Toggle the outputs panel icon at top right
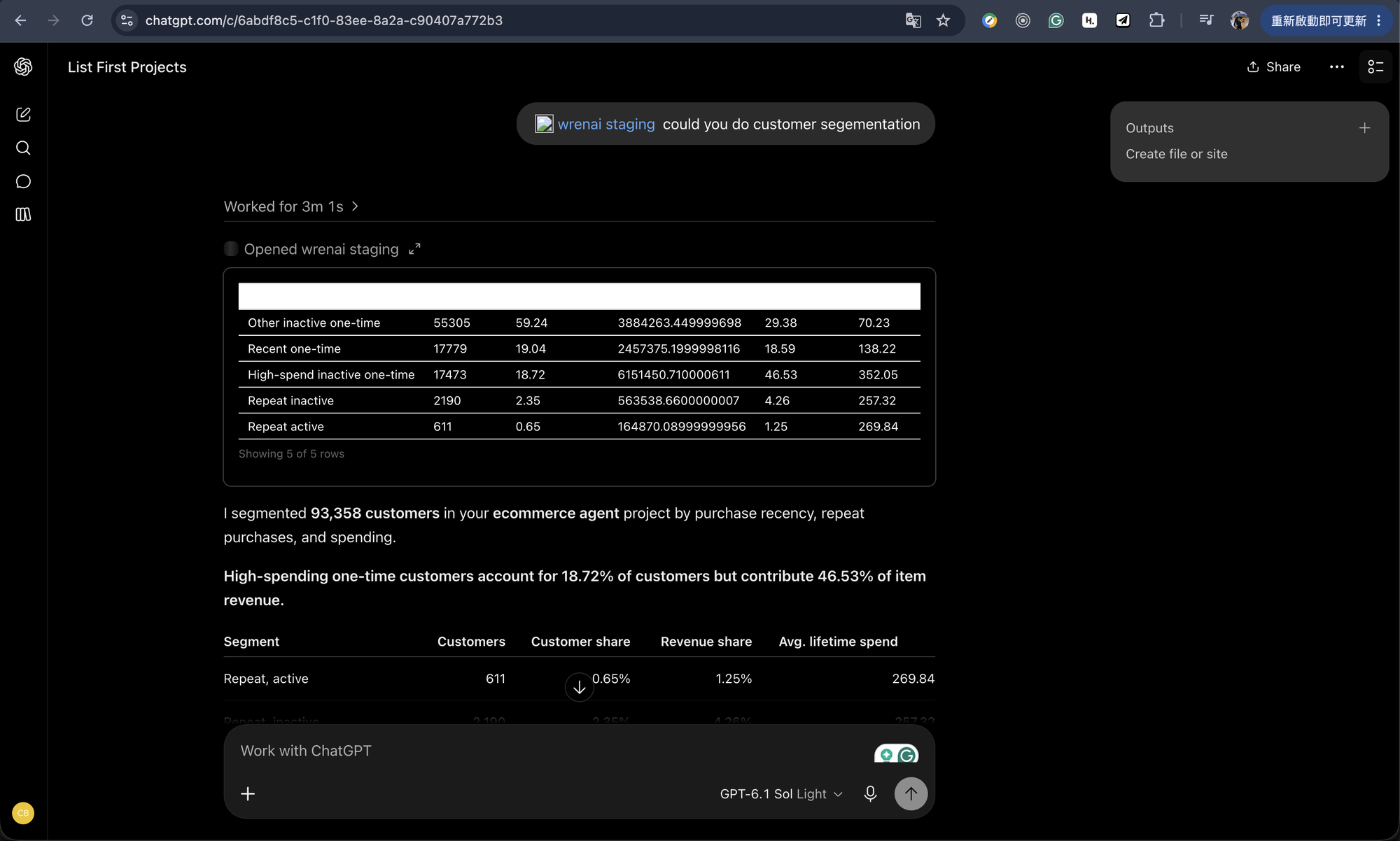 [1375, 66]
